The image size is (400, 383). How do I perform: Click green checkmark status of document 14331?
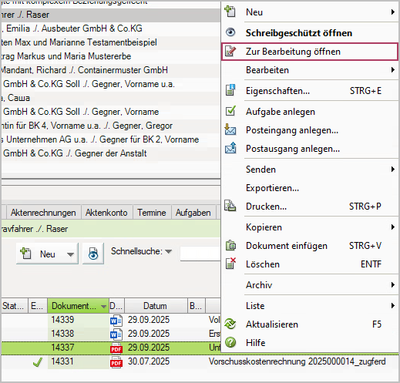[x=38, y=362]
